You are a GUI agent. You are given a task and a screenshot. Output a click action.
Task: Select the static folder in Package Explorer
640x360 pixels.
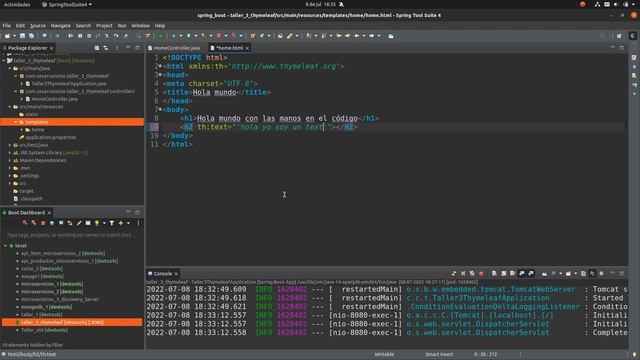click(x=31, y=114)
